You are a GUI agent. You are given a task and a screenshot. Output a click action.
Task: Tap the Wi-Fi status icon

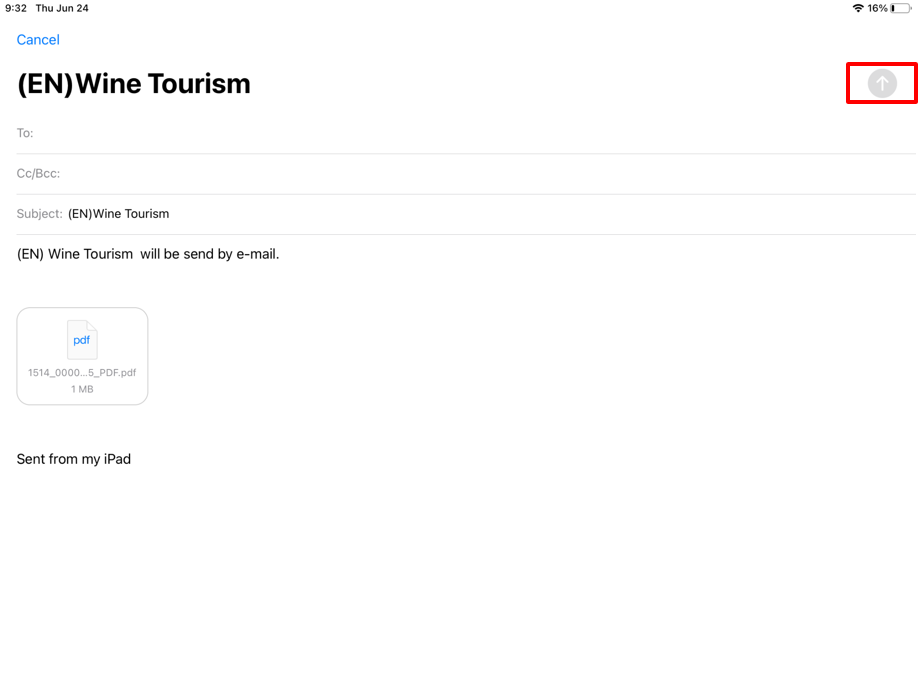[x=857, y=8]
